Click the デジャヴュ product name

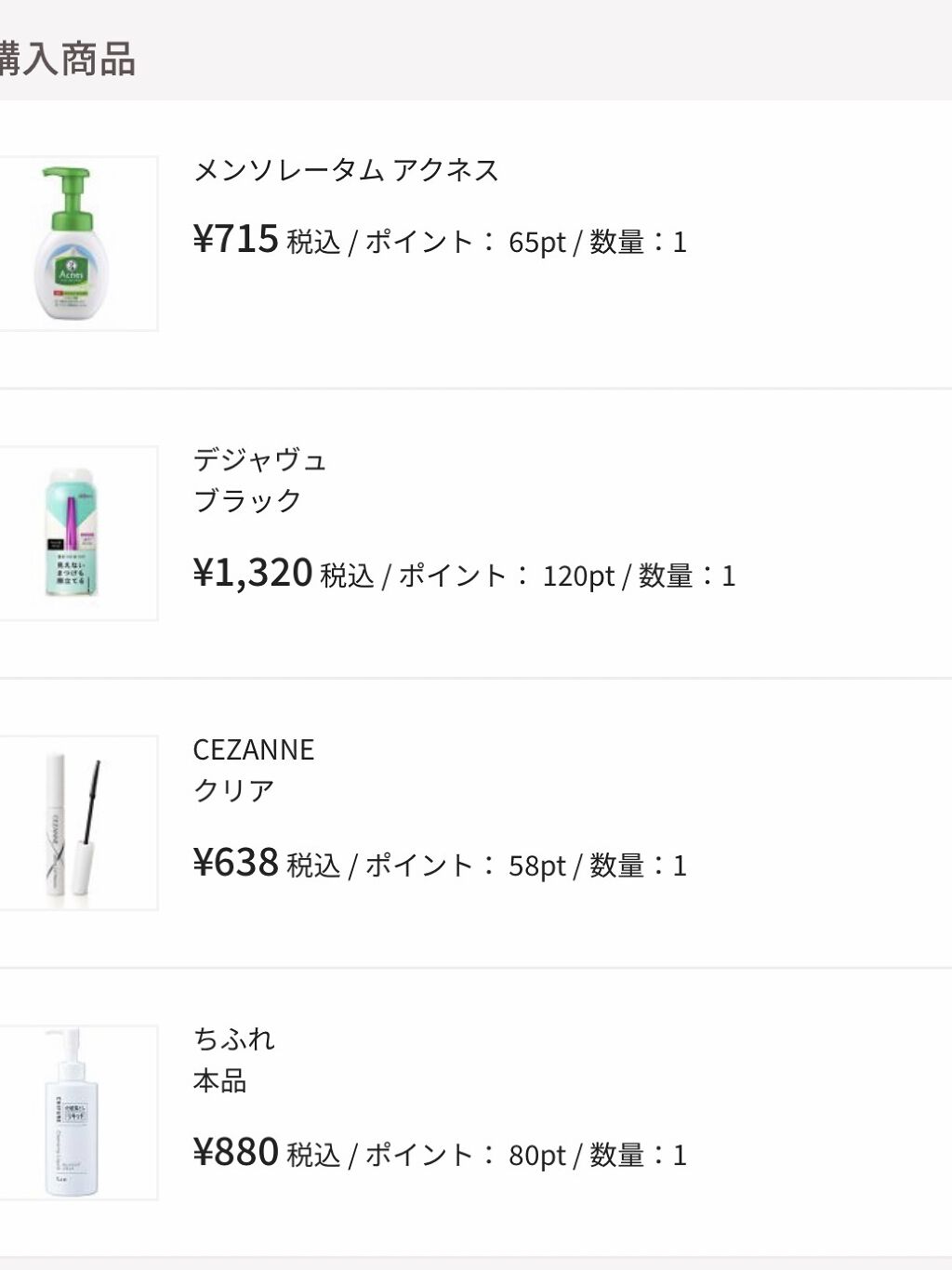coord(259,460)
